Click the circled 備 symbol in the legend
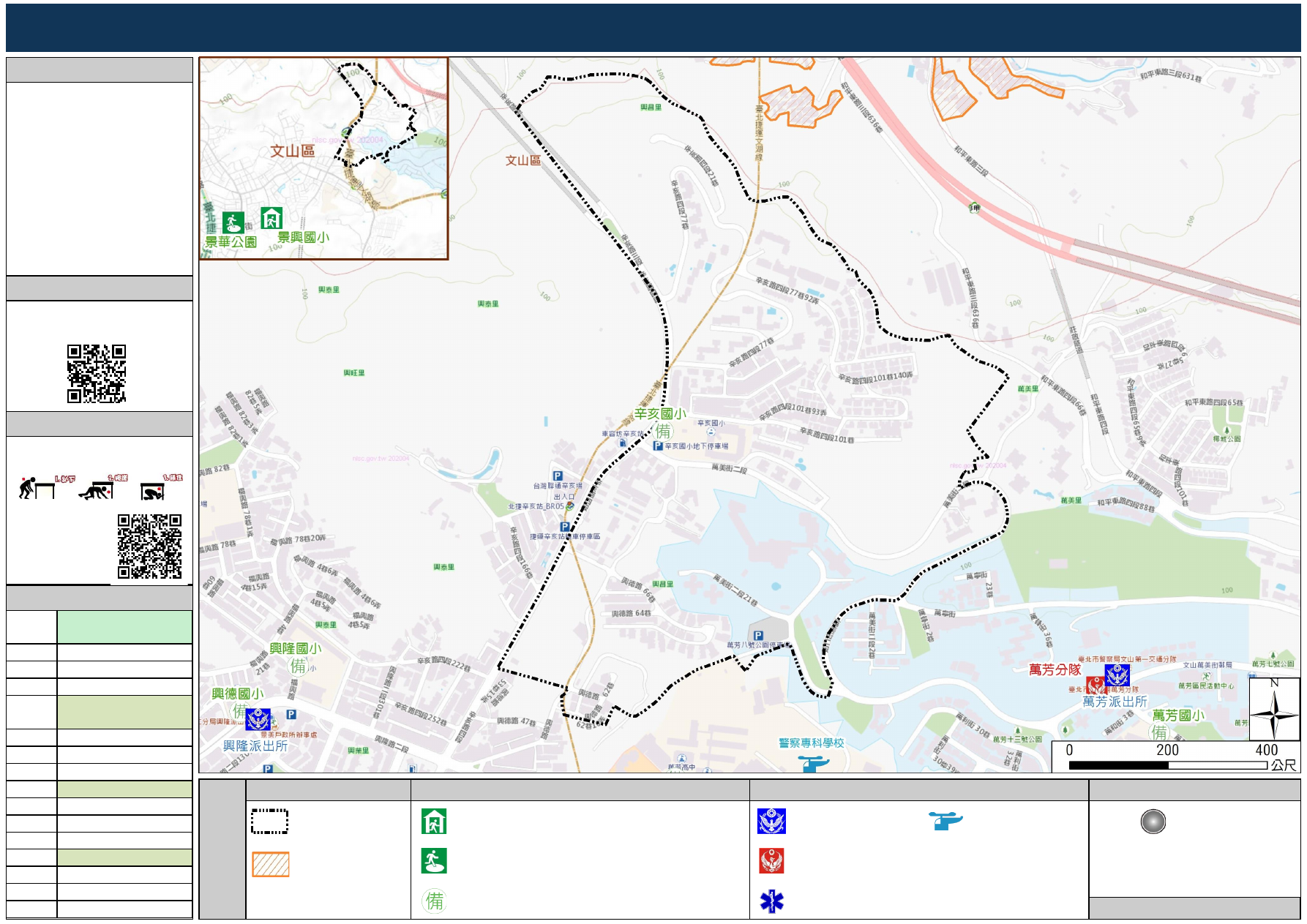Screen dimensions: 1307x924 [x=434, y=901]
